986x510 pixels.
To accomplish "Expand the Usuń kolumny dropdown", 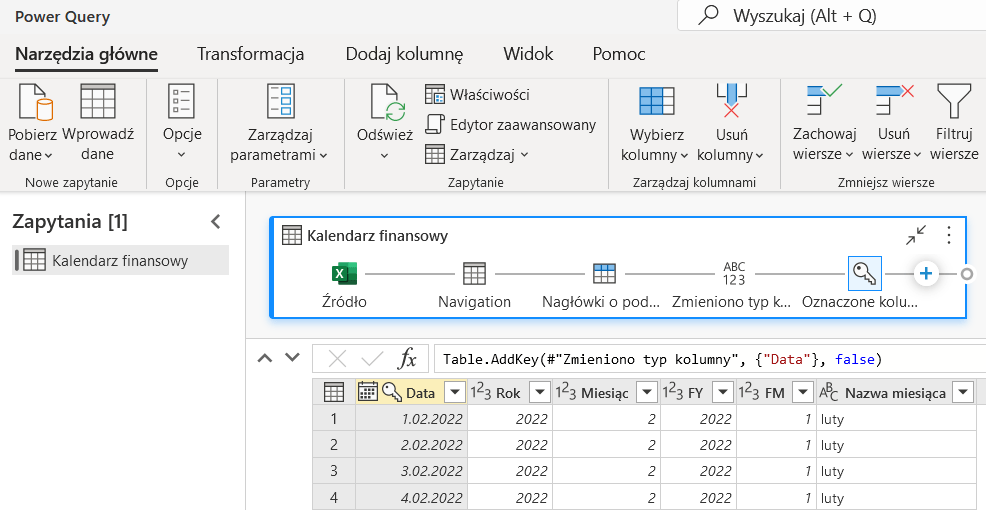I will click(730, 155).
